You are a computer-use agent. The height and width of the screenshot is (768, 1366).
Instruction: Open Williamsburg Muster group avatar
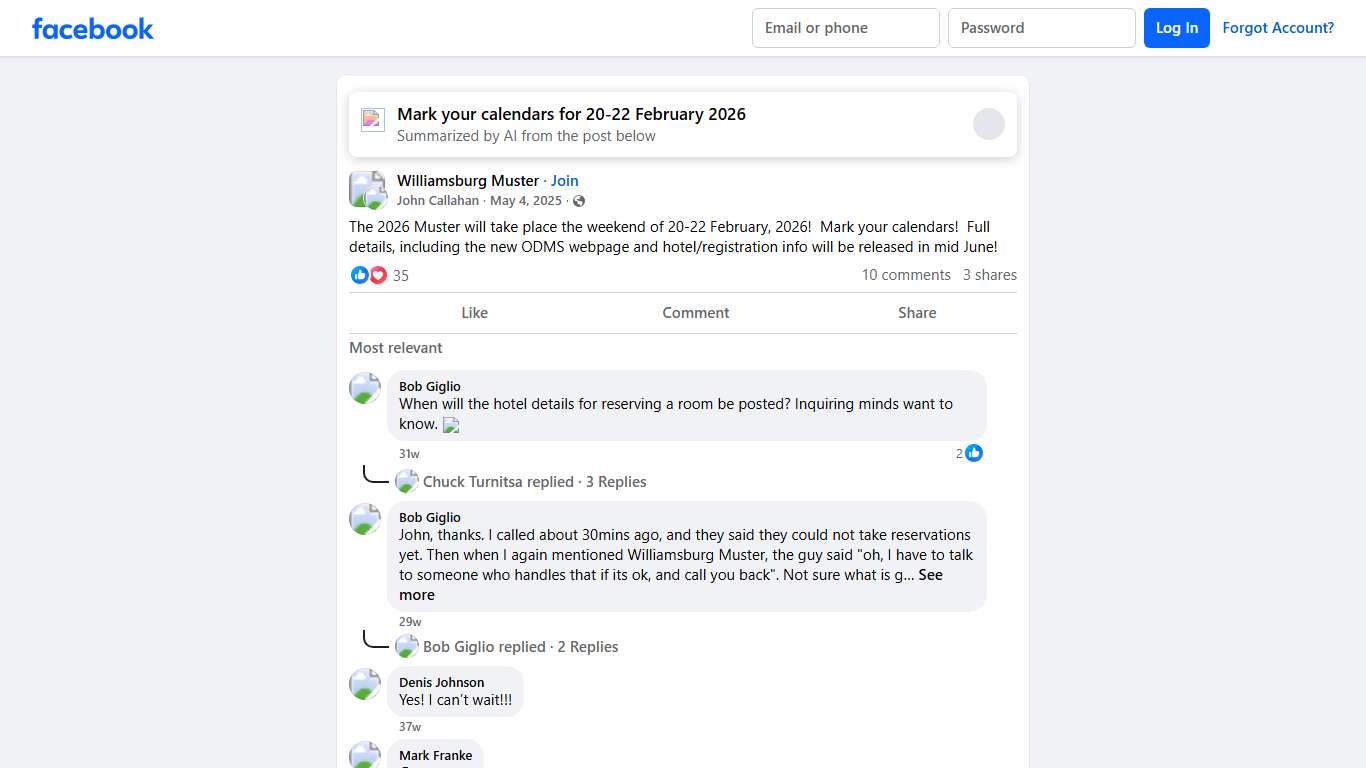[x=367, y=189]
